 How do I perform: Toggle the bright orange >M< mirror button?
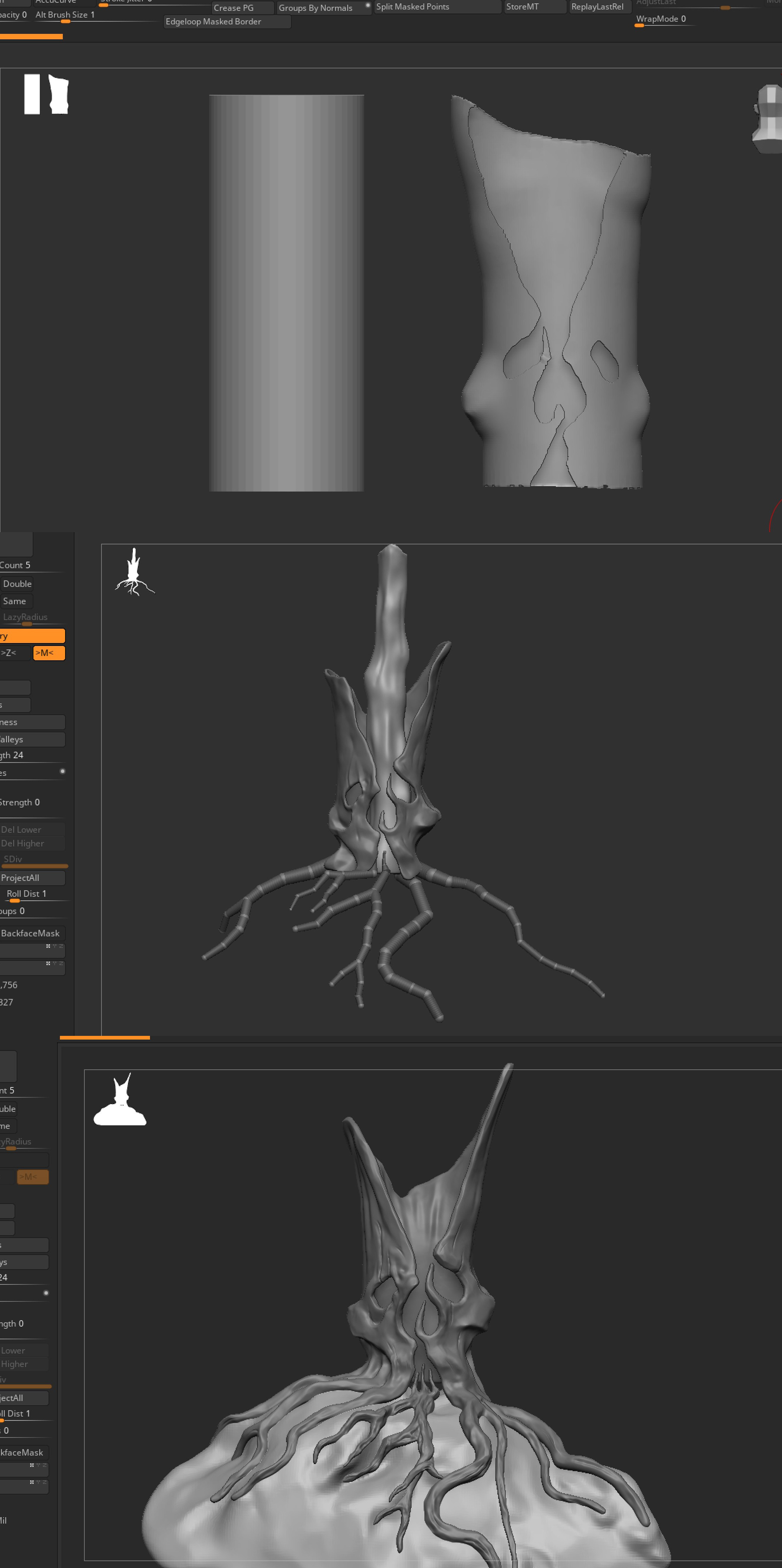point(49,652)
